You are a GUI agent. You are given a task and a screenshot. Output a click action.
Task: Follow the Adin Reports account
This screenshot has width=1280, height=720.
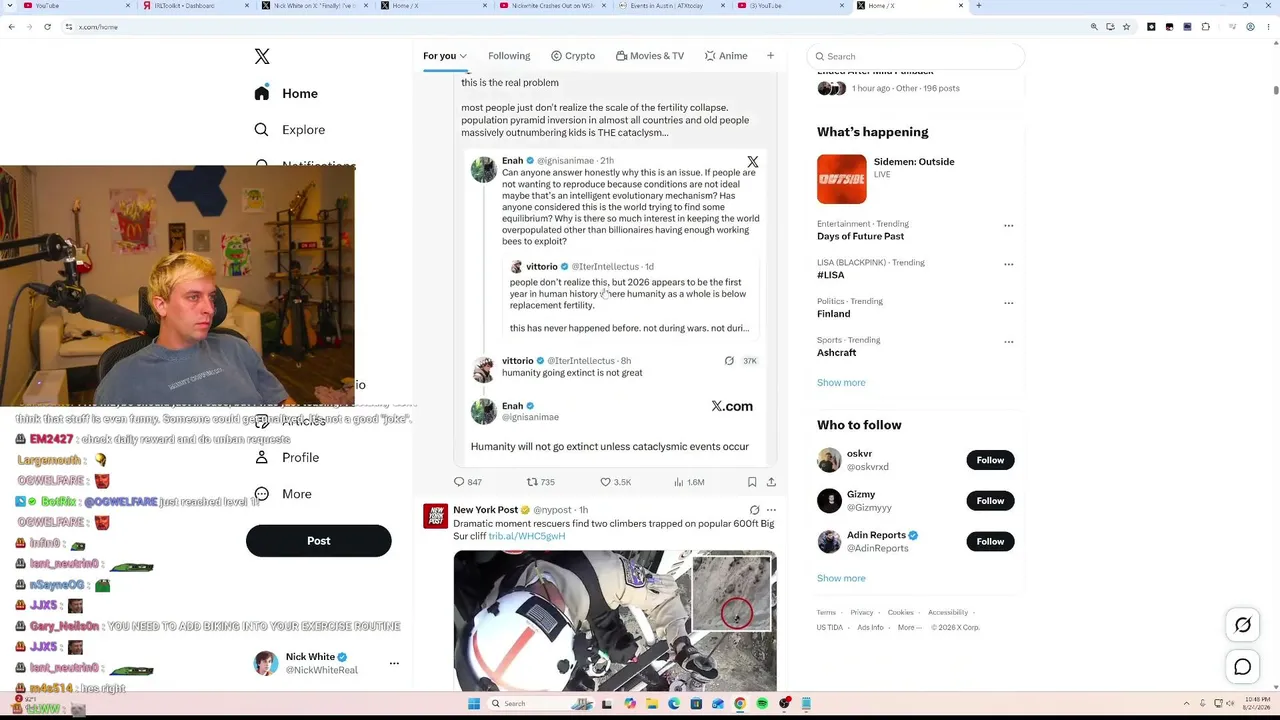(x=990, y=542)
